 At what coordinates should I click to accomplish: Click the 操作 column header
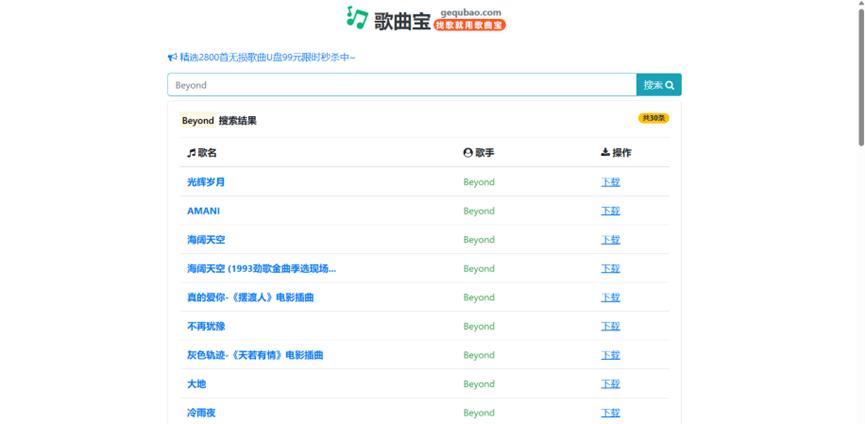pos(616,153)
